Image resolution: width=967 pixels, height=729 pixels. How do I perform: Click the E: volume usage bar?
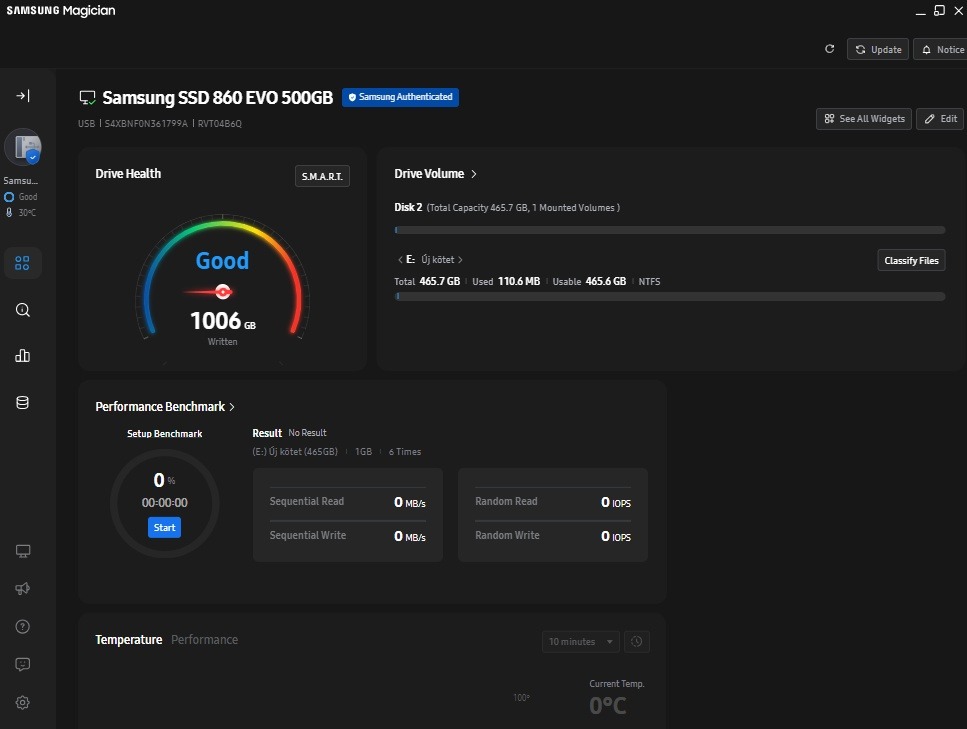tap(670, 297)
